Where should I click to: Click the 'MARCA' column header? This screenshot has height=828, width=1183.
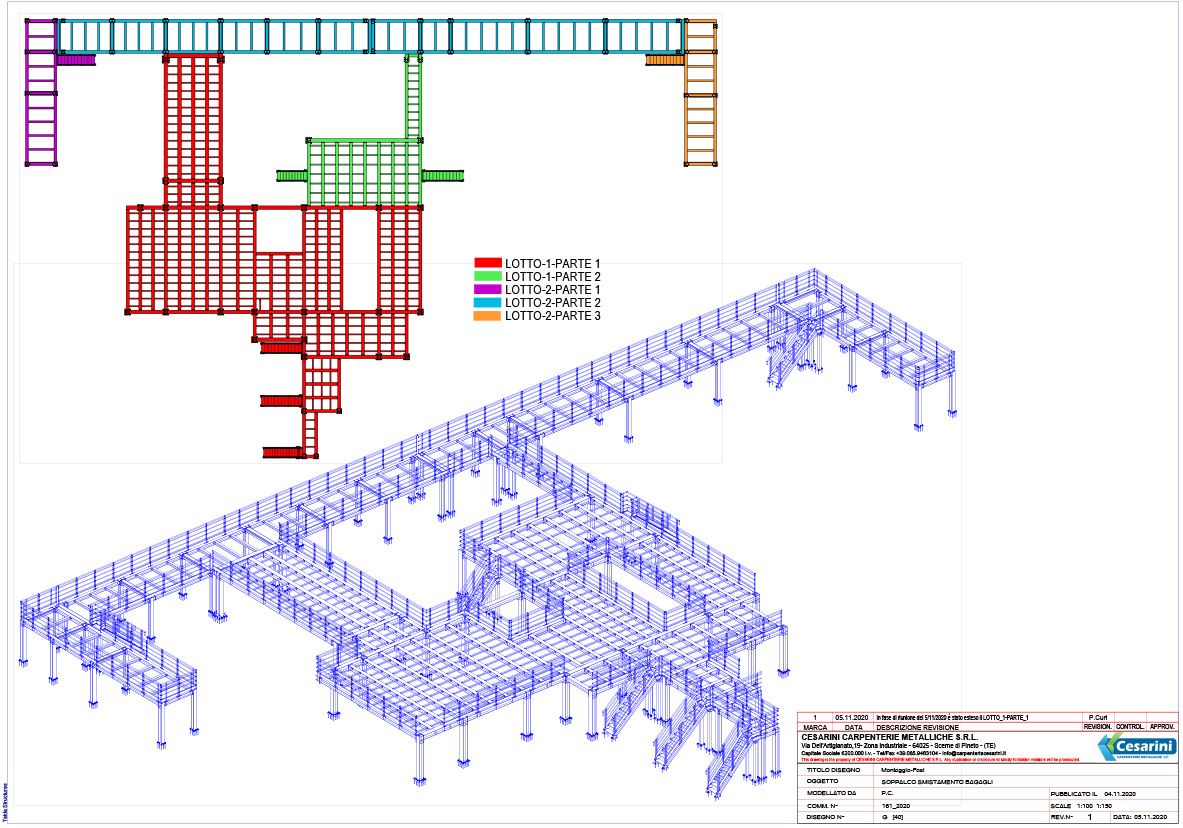815,728
